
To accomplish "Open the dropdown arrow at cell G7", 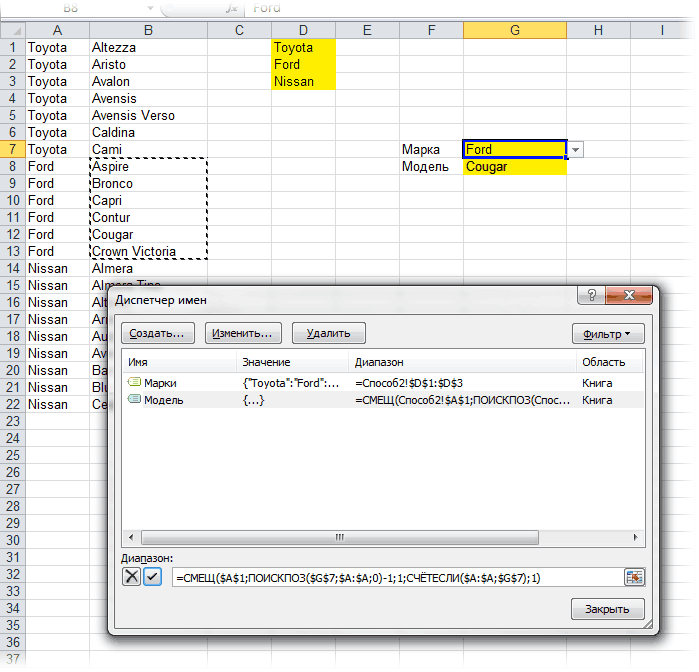I will pos(576,150).
